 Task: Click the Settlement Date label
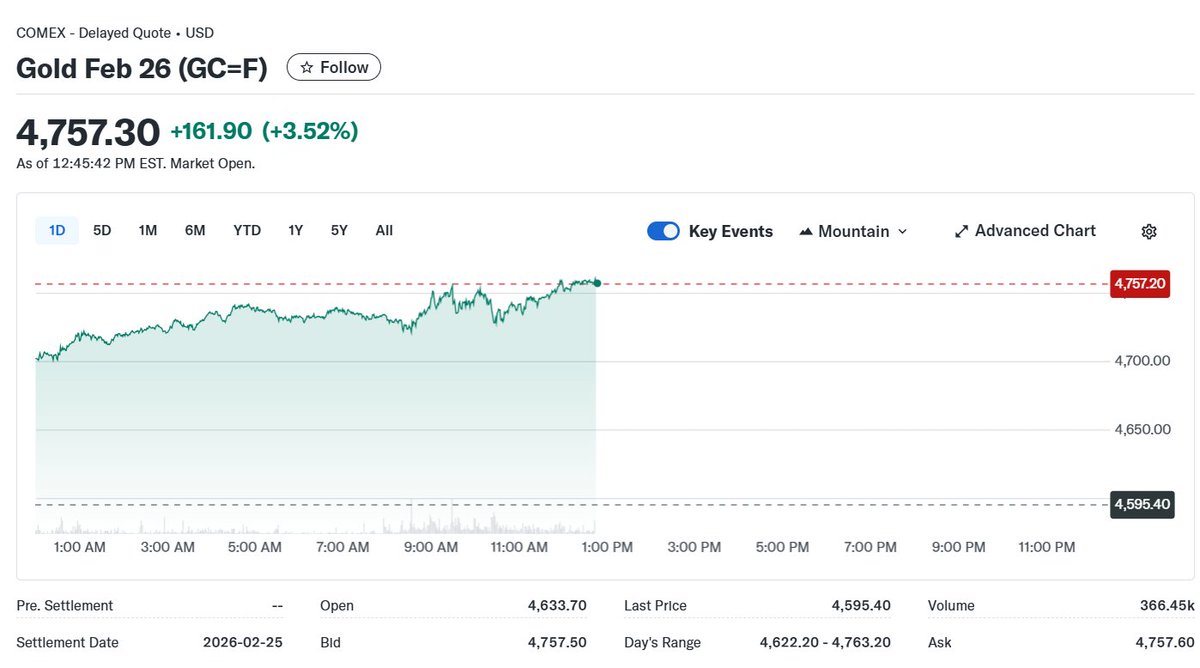pyautogui.click(x=67, y=643)
